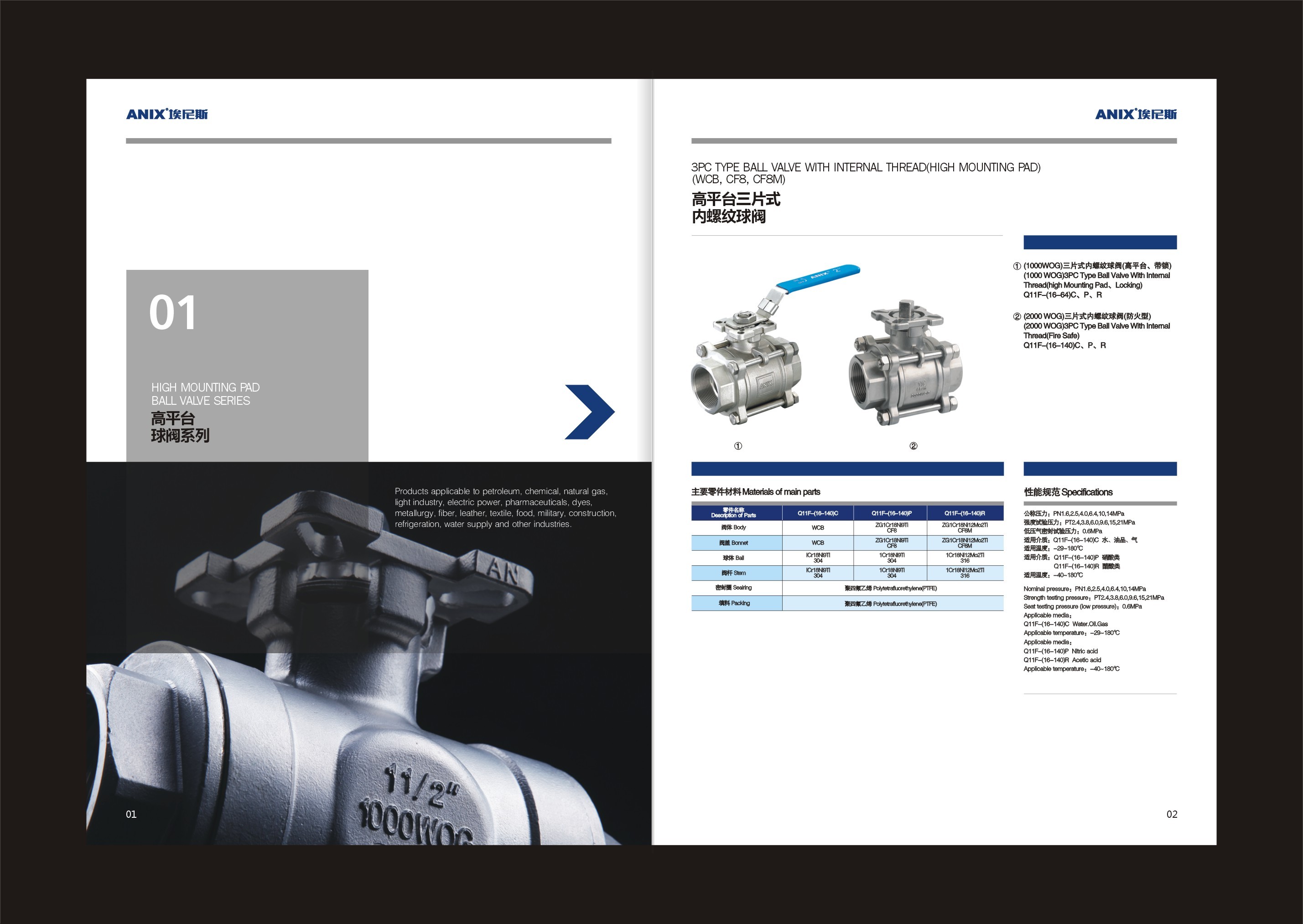Click the ANIX logo on the left page

tap(167, 114)
